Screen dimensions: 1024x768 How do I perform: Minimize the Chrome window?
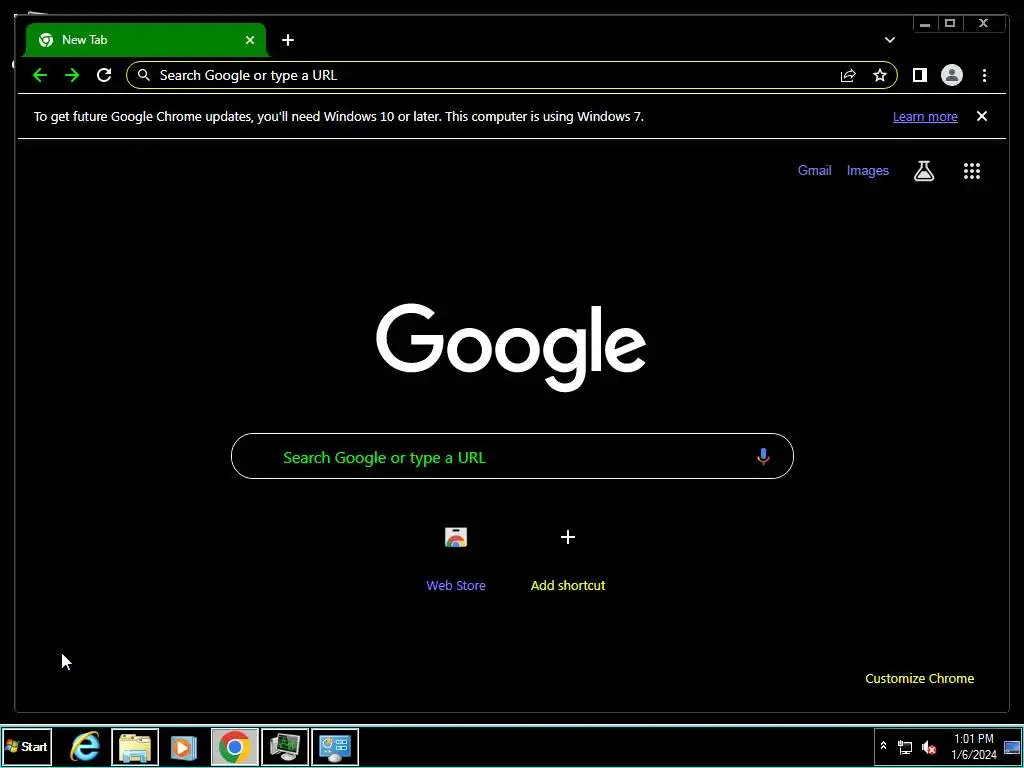click(x=925, y=24)
